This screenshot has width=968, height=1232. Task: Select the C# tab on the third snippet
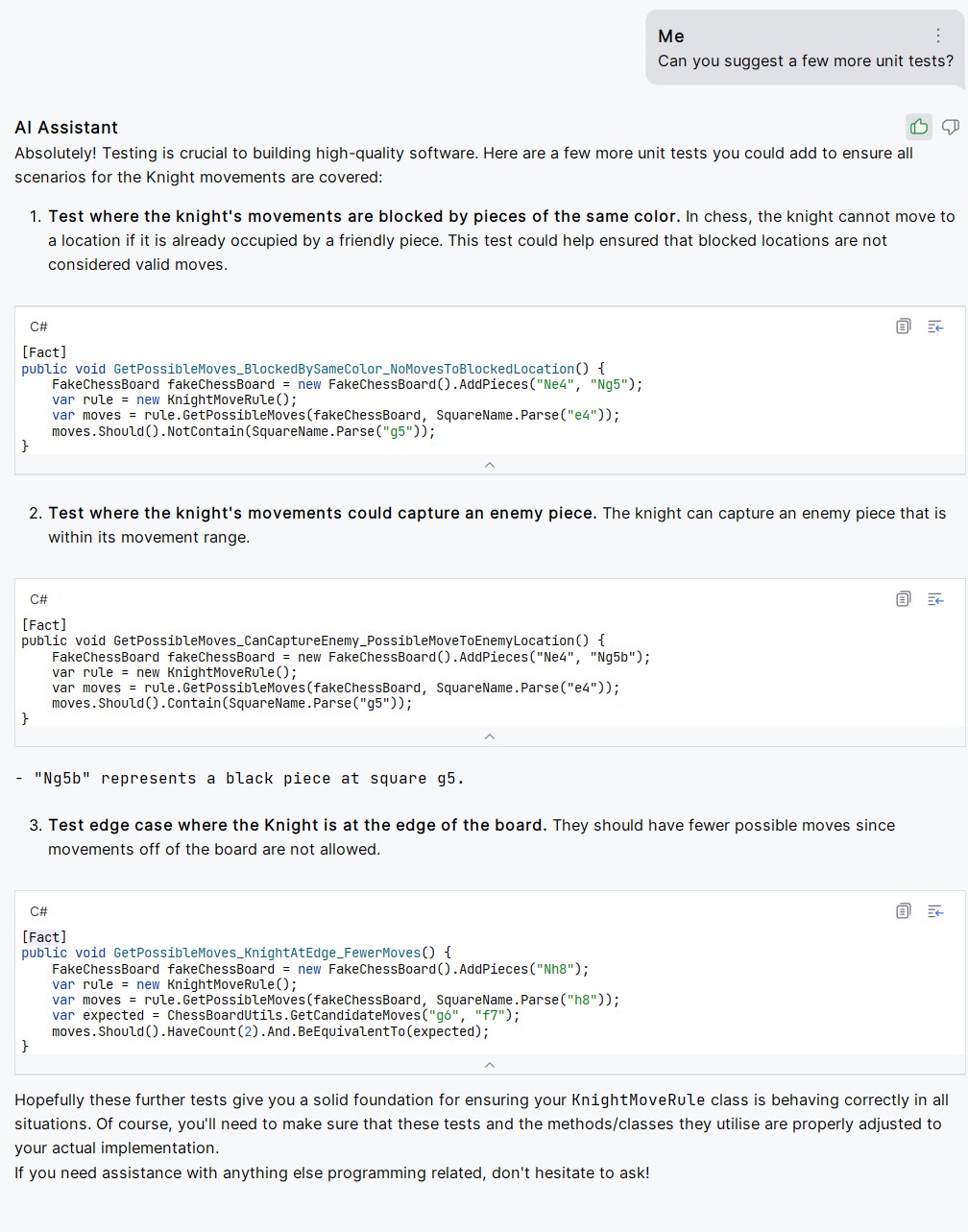(x=38, y=910)
